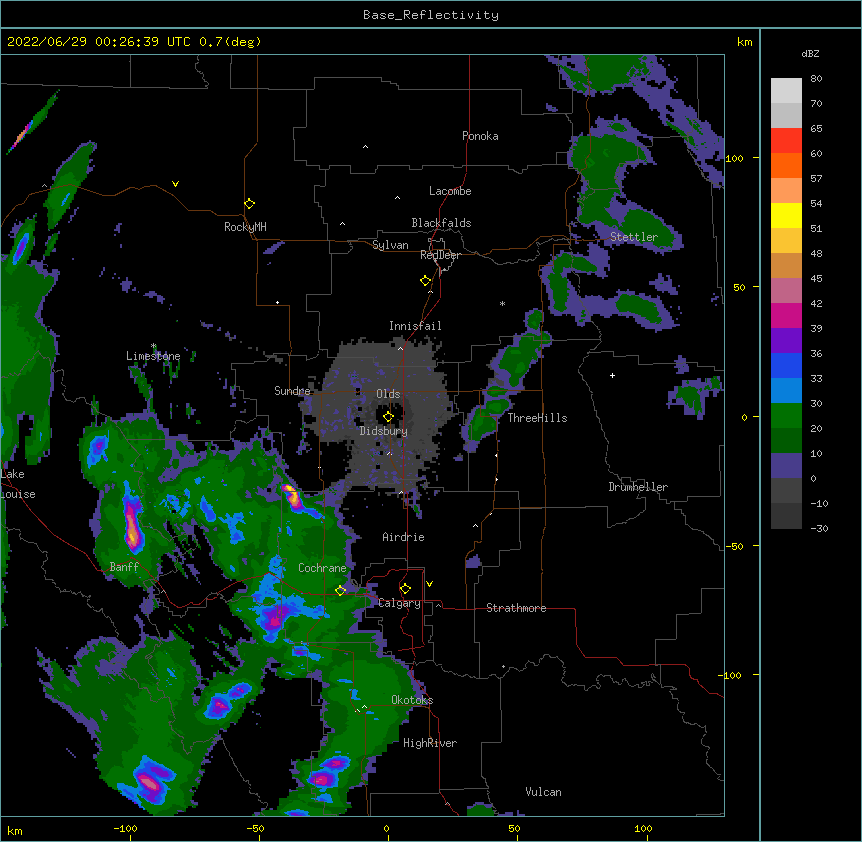Click the 80 value in the dBZ legend
This screenshot has height=842, width=862.
(816, 79)
